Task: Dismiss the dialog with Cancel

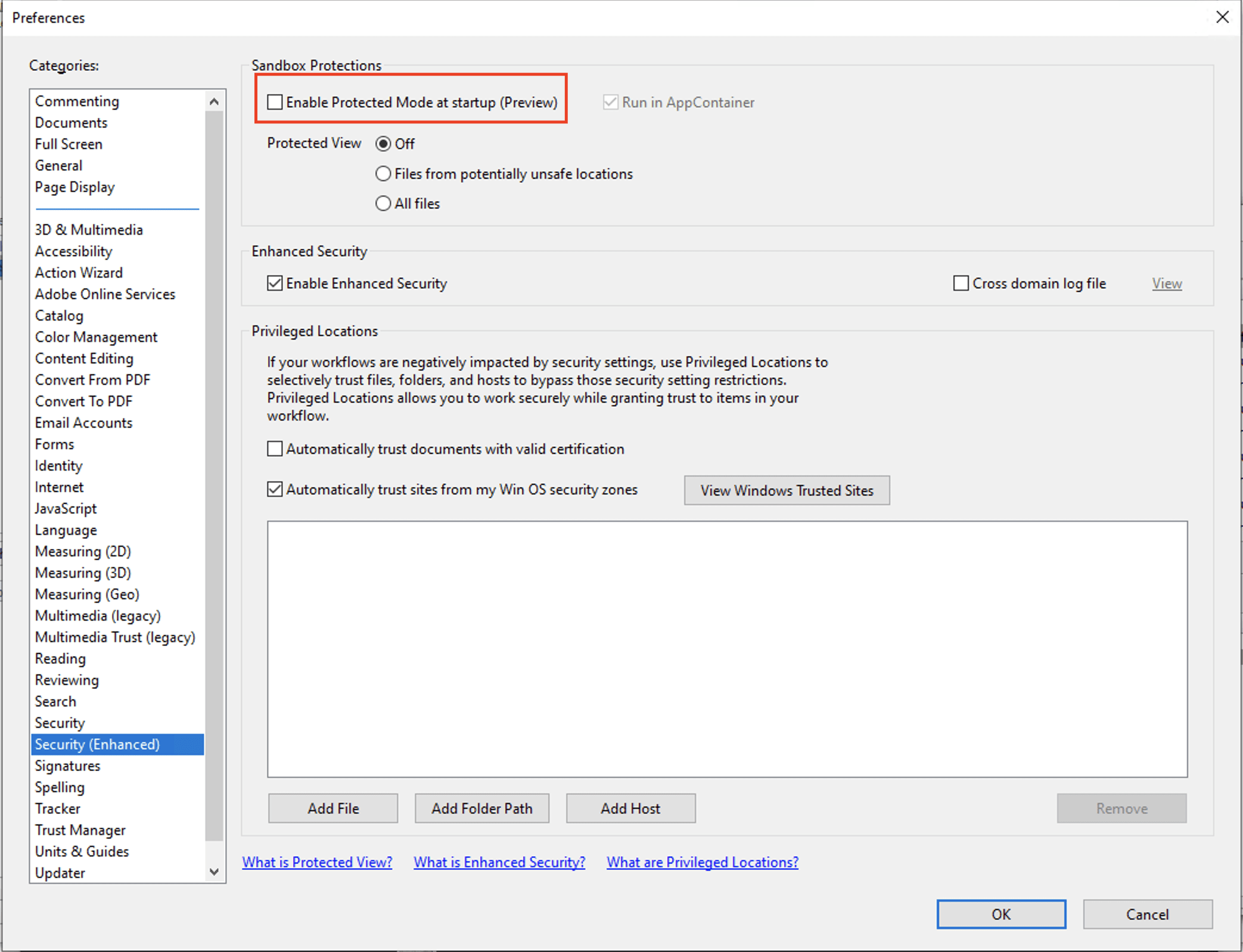Action: (x=1147, y=914)
